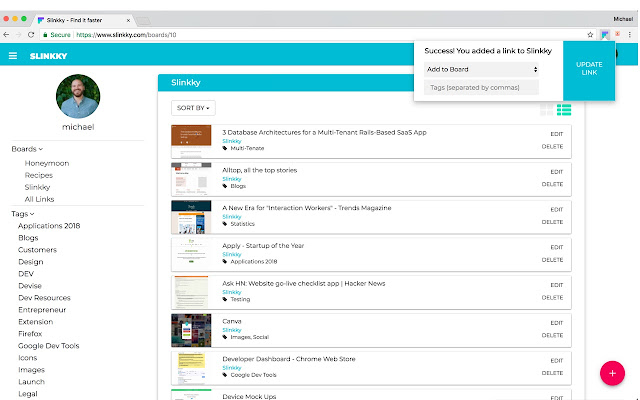
Task: Click the Michael profile name in Chrome title bar
Action: pos(623,19)
